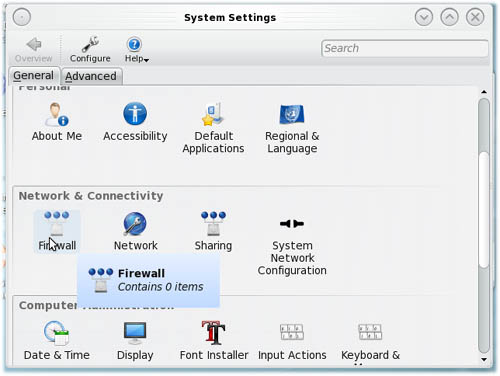
Task: Click the Overview back arrow button
Action: 33,50
